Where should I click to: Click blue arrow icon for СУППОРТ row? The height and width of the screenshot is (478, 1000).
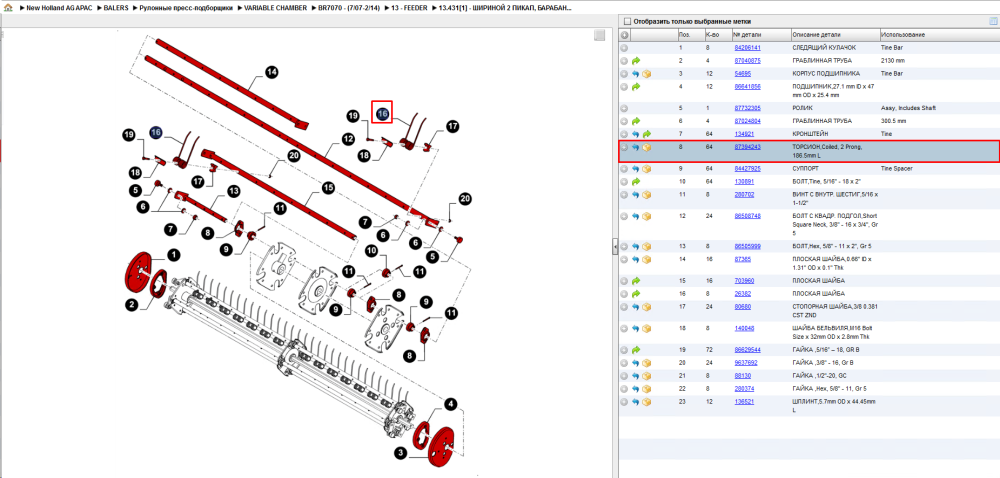[636, 170]
